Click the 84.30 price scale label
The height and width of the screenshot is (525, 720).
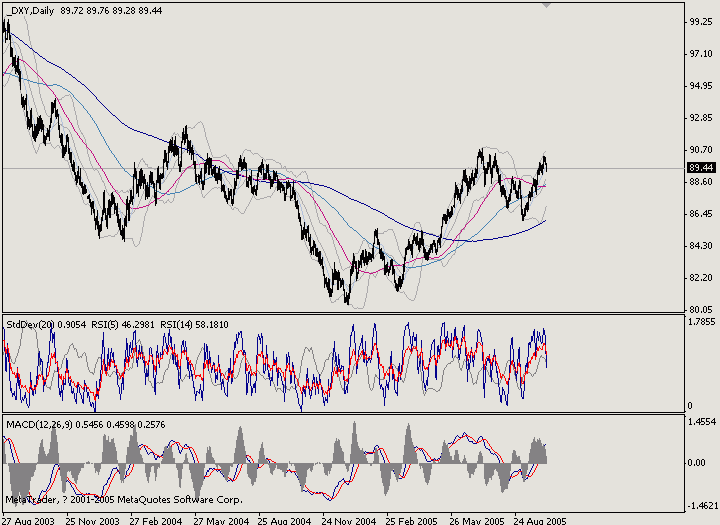pos(701,246)
